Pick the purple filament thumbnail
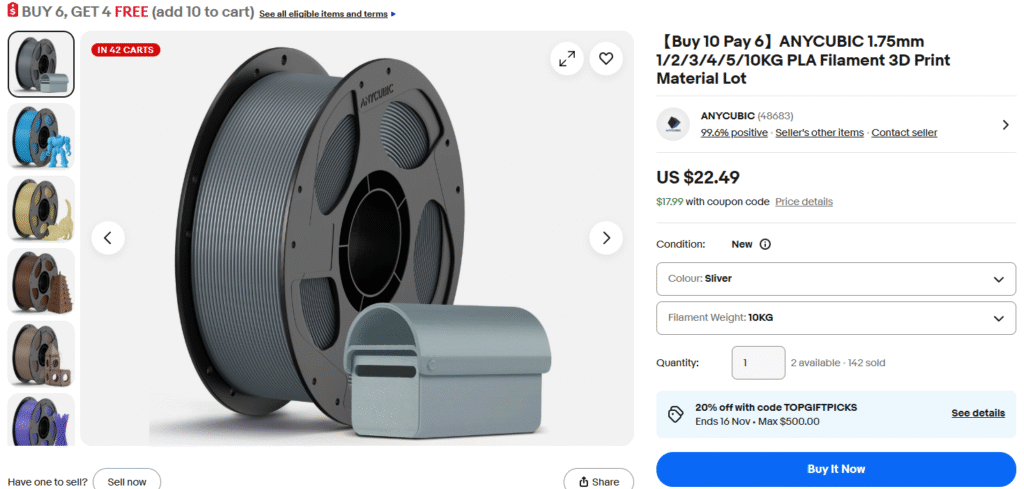 41,418
